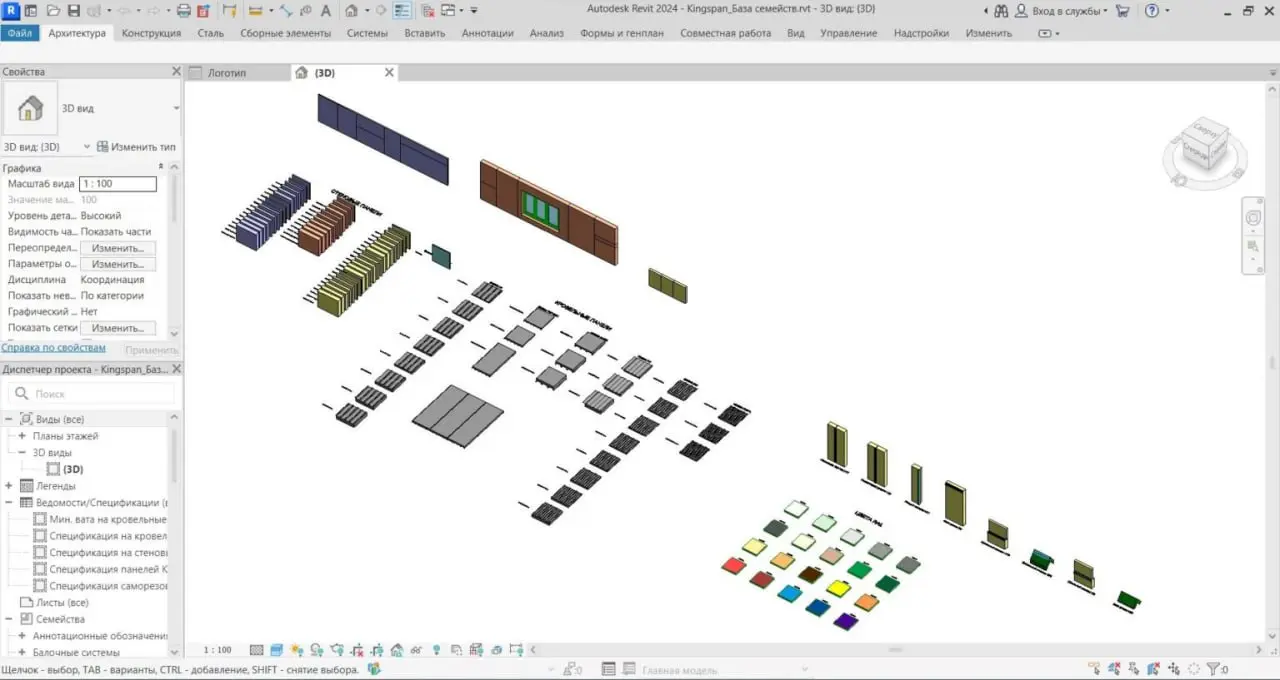This screenshot has height=680, width=1280.
Task: Click the Print icon in quick access toolbar
Action: pyautogui.click(x=183, y=11)
